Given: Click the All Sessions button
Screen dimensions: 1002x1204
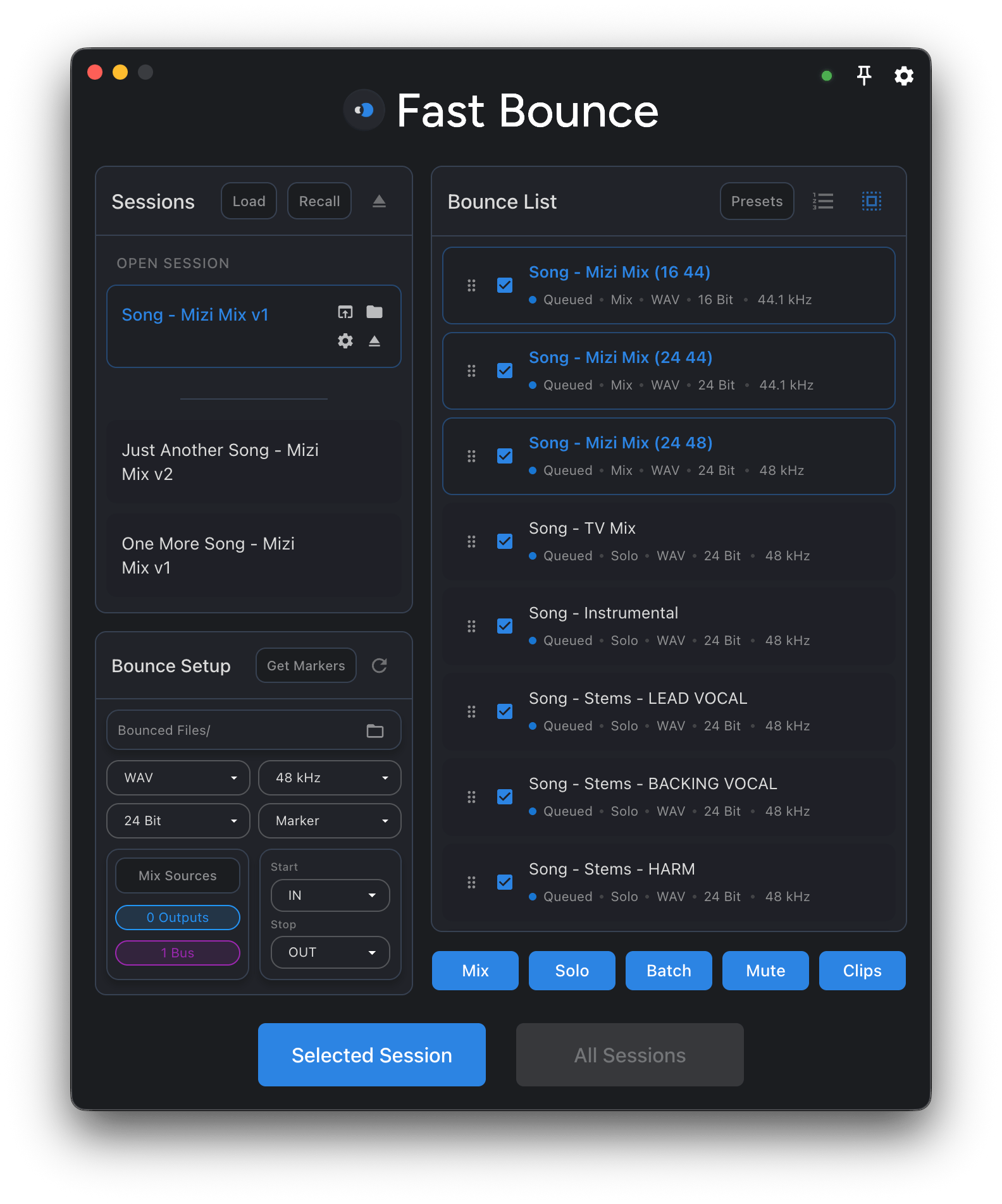Looking at the screenshot, I should click(x=630, y=1055).
